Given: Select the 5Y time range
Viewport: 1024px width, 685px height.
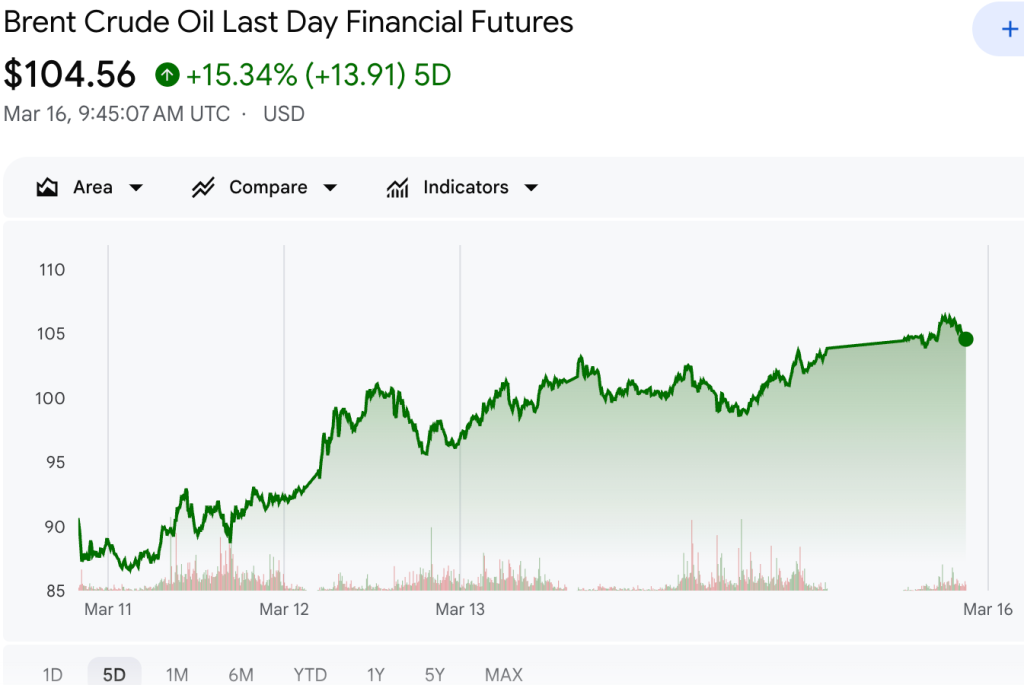Looking at the screenshot, I should 434,675.
